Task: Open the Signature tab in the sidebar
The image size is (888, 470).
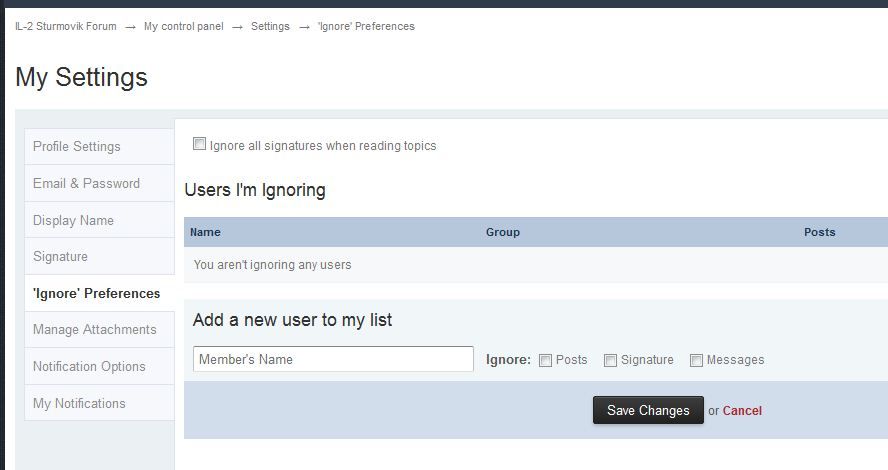Action: pos(60,256)
